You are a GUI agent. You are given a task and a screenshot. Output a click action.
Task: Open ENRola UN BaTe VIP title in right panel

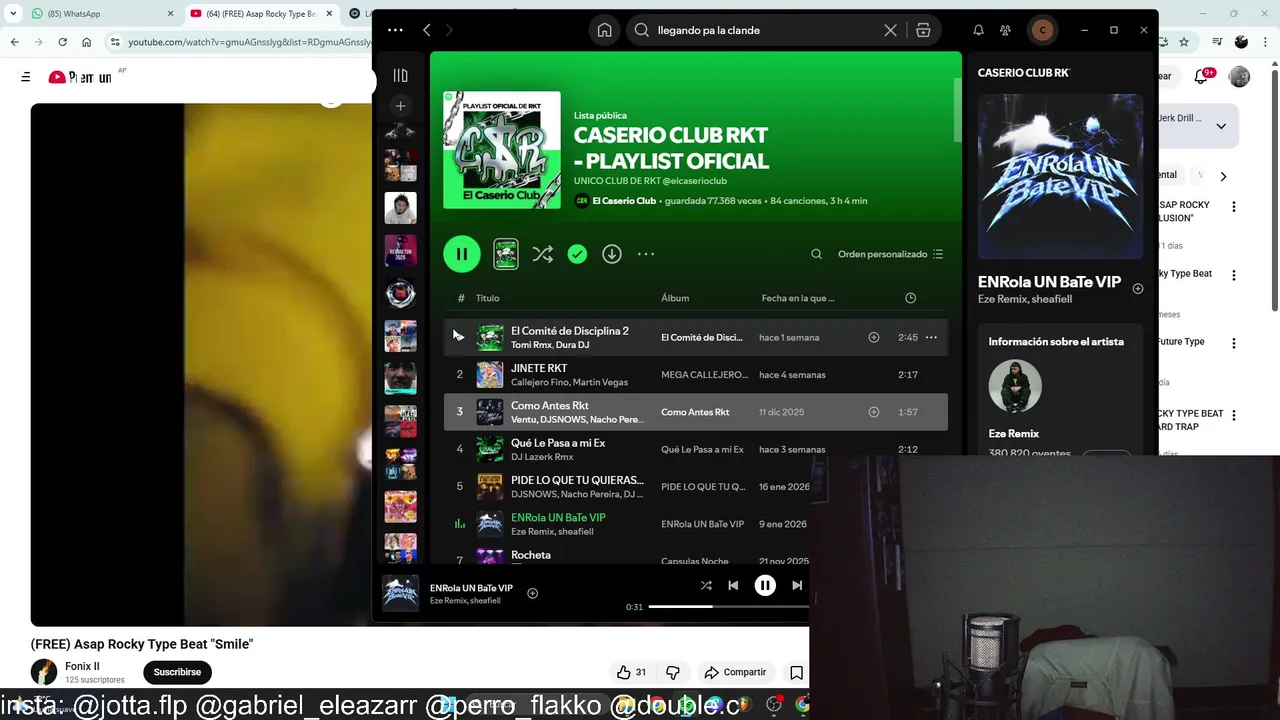[x=1049, y=282]
